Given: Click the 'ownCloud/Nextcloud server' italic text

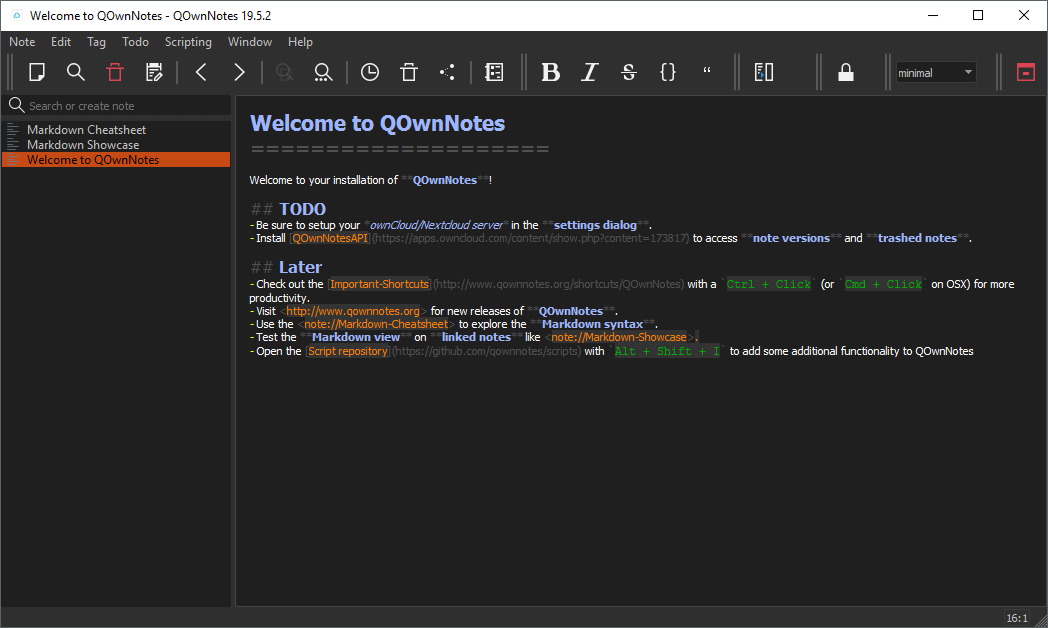Looking at the screenshot, I should (436, 225).
